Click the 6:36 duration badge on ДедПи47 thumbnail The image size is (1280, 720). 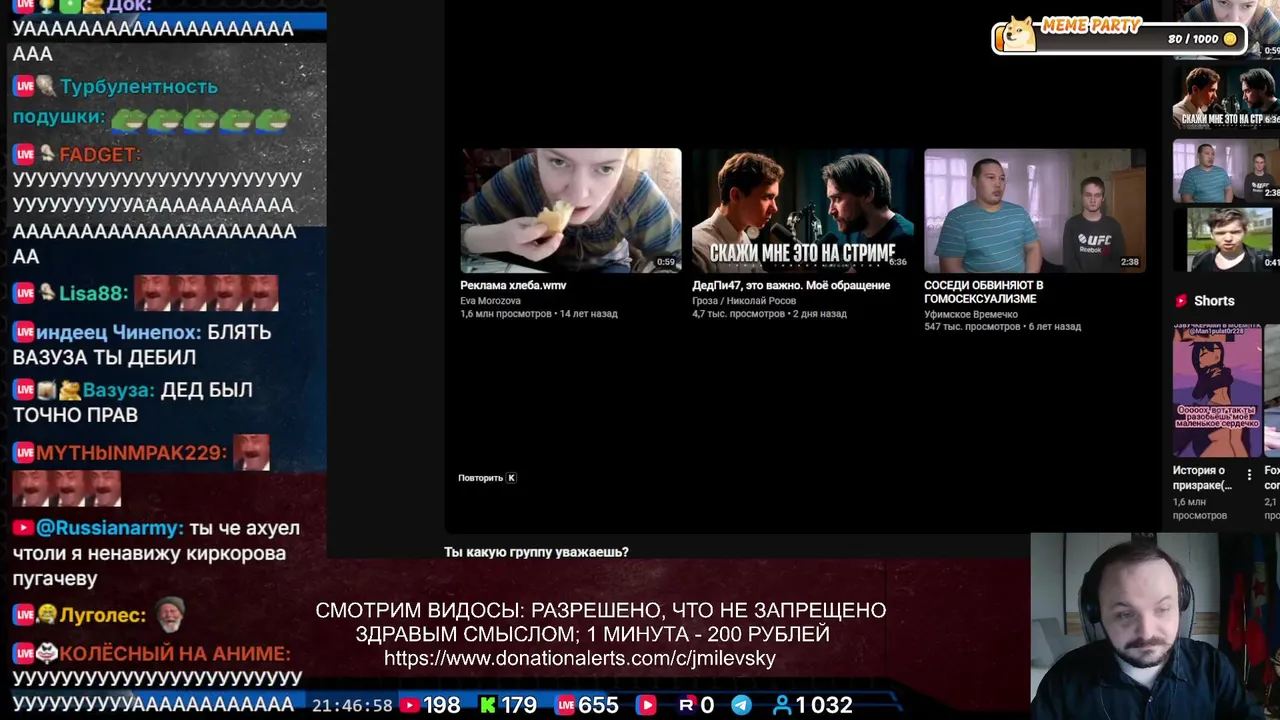pyautogui.click(x=897, y=262)
